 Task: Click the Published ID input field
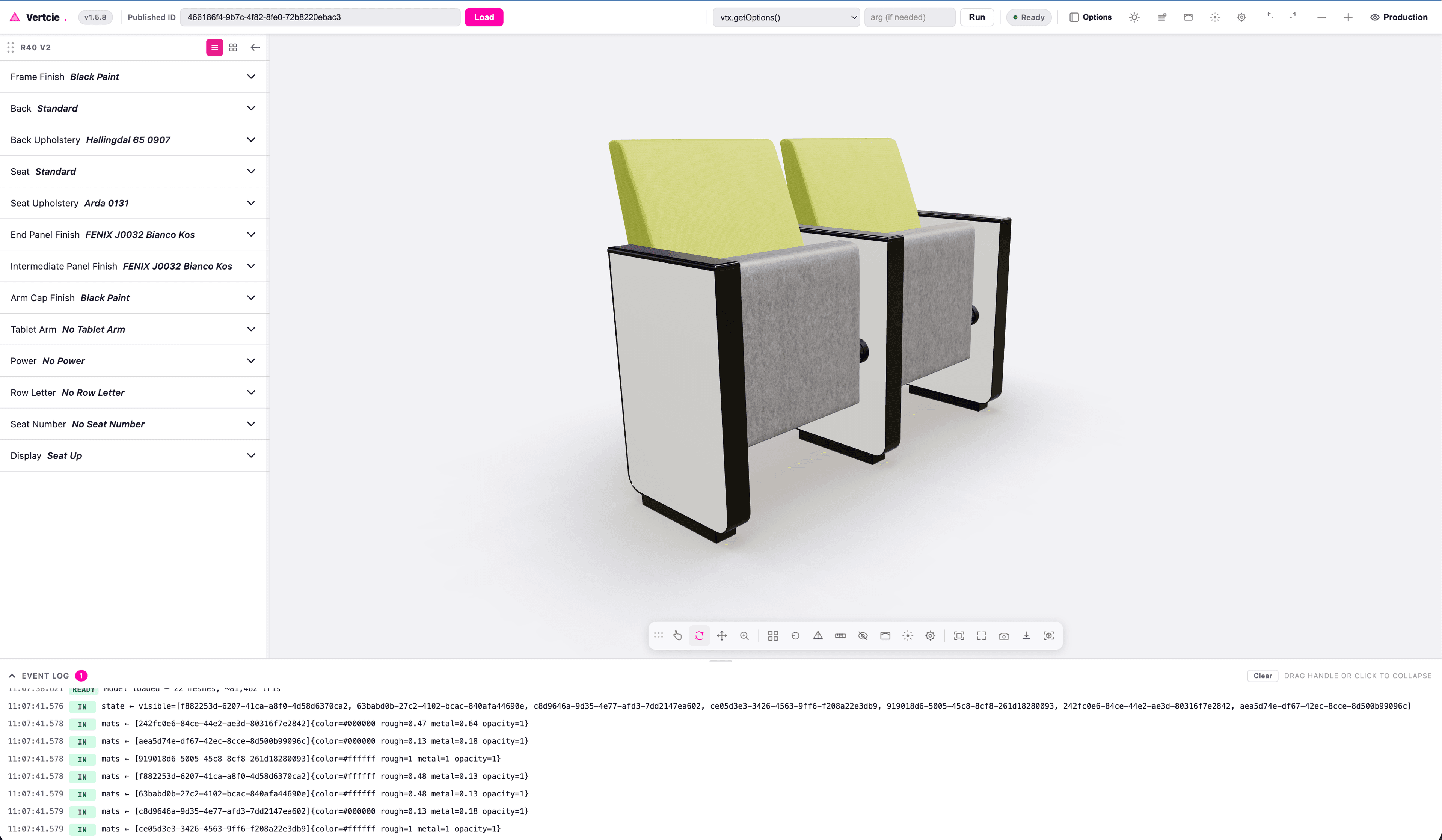pos(320,17)
